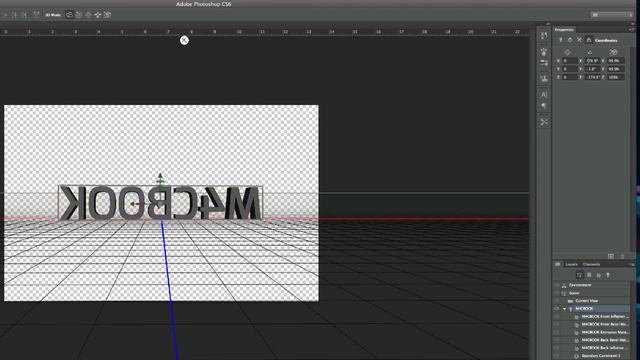Select the Drag 3D Object mode icon
Image resolution: width=640 pixels, height=360 pixels.
tap(88, 15)
